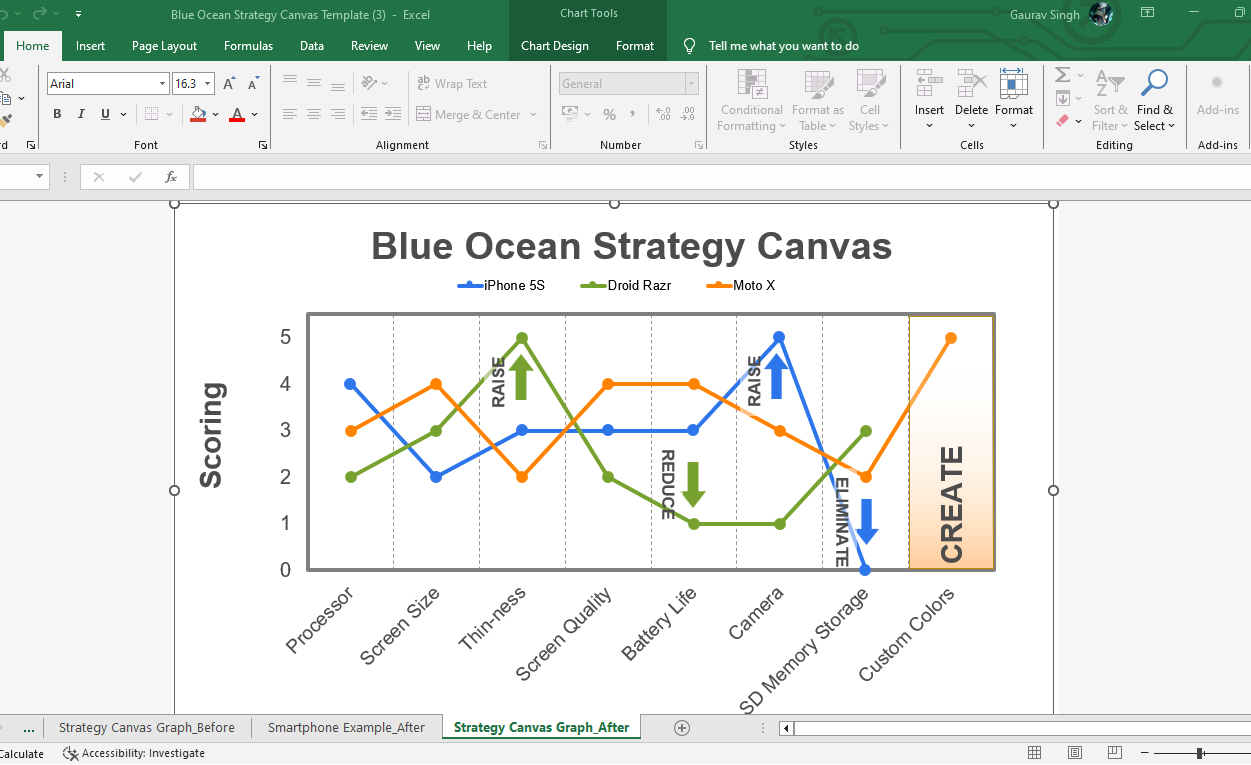The height and width of the screenshot is (765, 1251).
Task: Open the font size dropdown
Action: (208, 84)
